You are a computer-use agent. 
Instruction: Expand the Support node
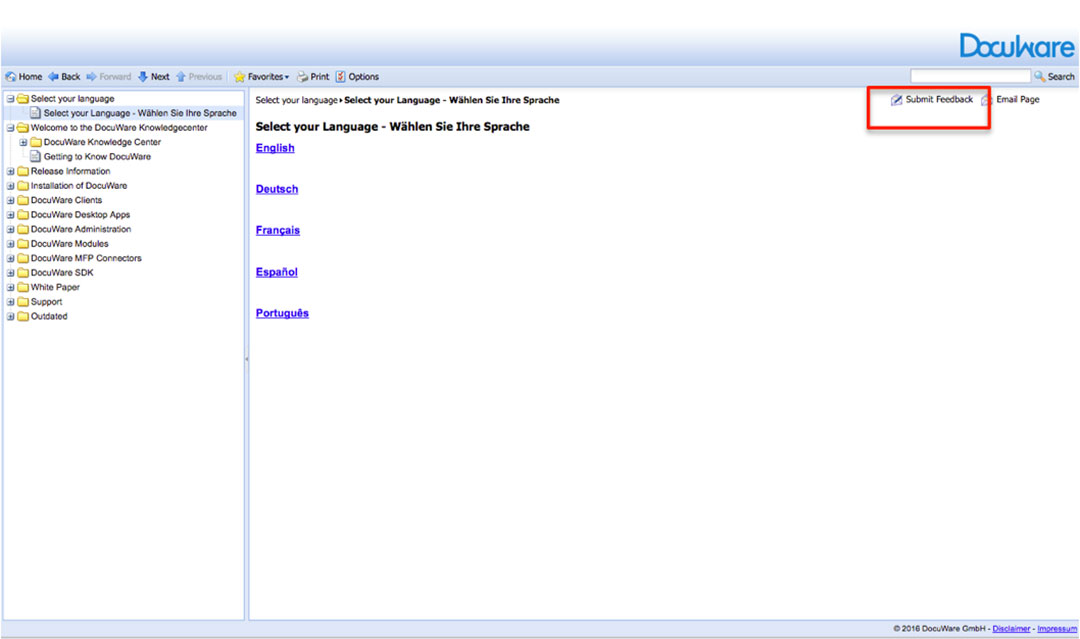coord(10,302)
